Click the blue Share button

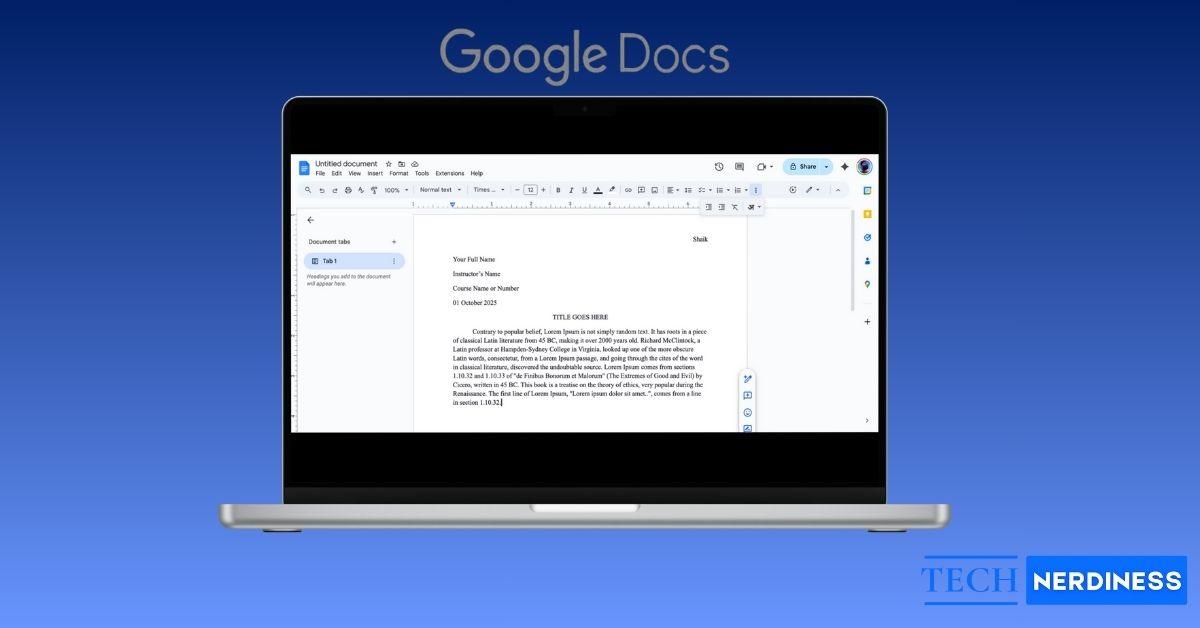[x=804, y=167]
